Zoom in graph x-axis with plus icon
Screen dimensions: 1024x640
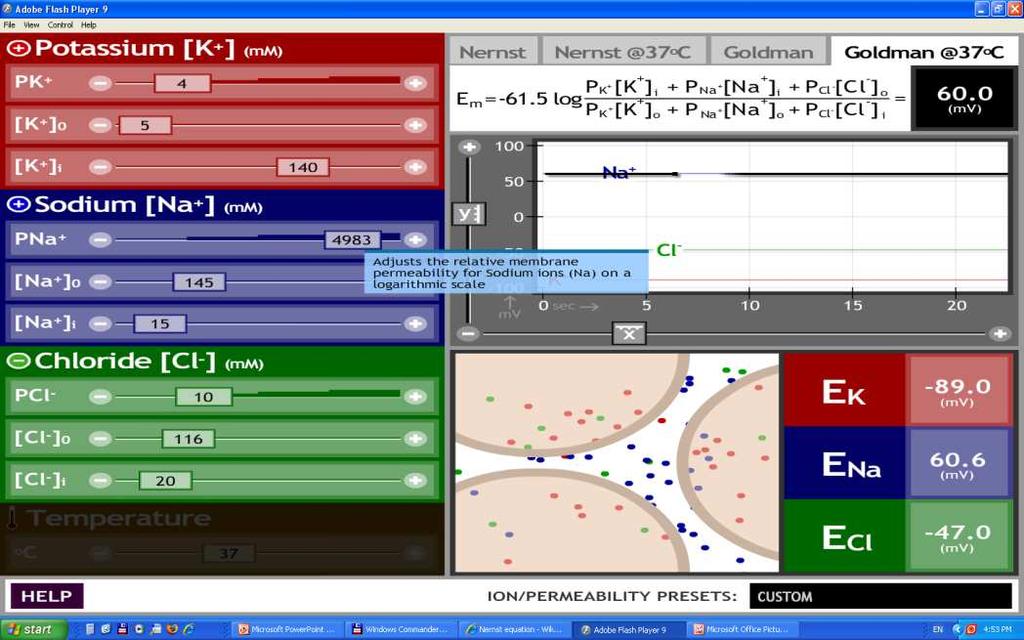tap(999, 334)
